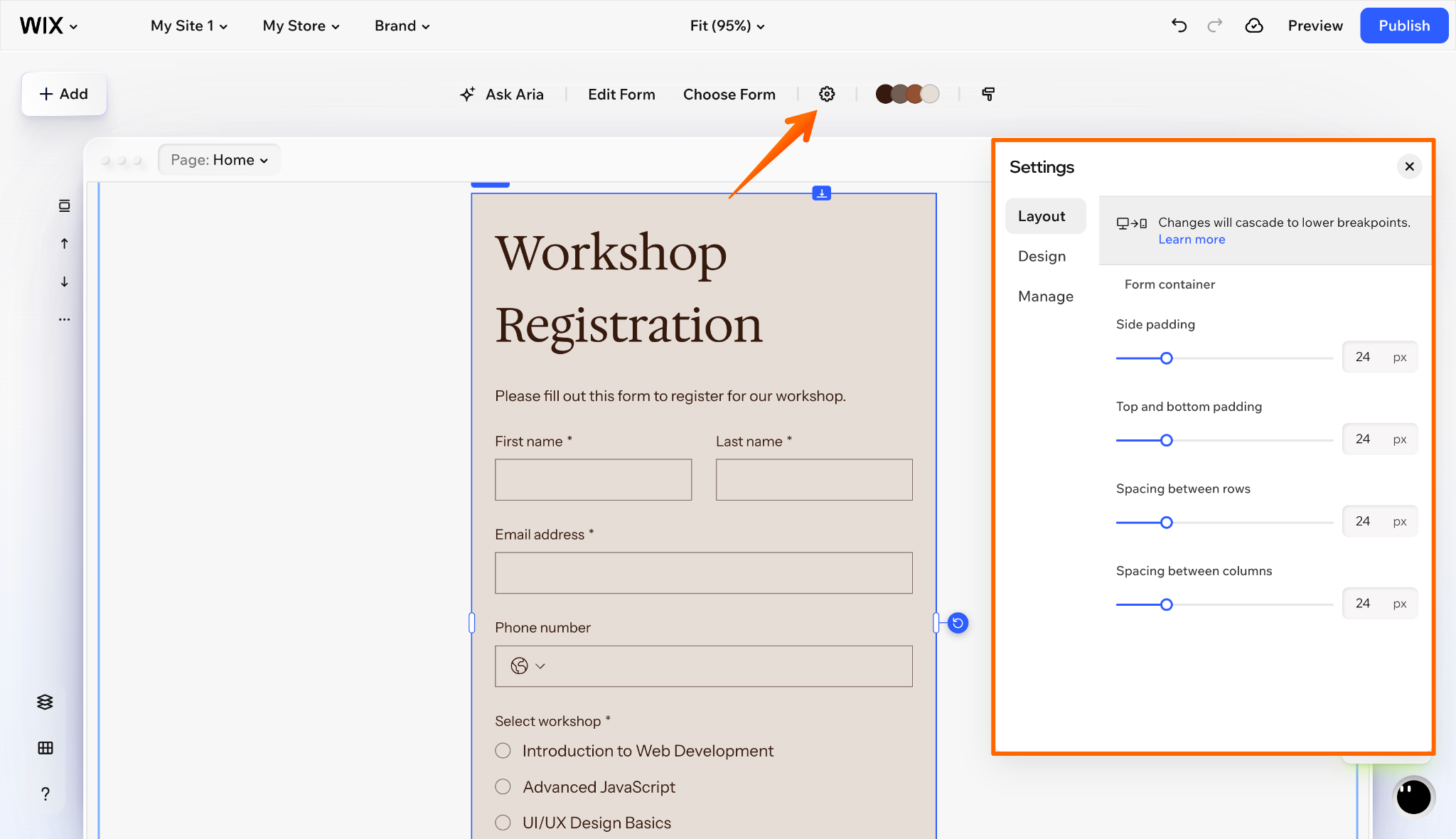
Task: Open the help question mark icon
Action: click(x=45, y=793)
